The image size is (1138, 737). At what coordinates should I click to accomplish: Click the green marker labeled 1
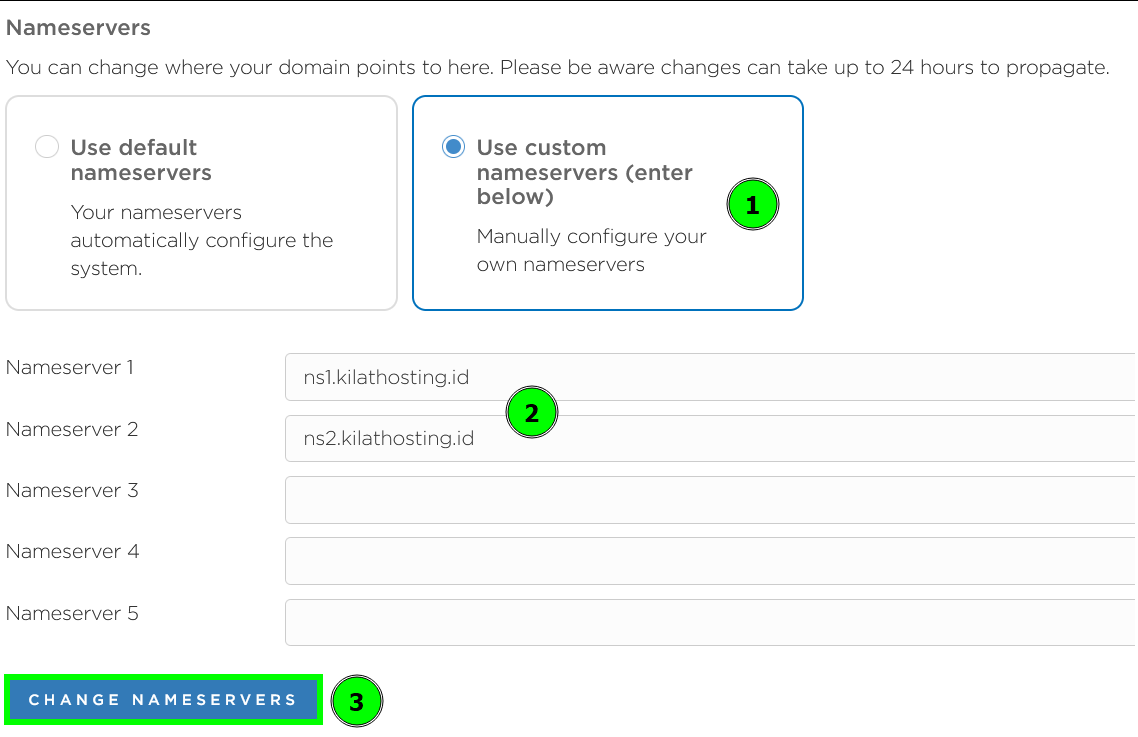752,204
